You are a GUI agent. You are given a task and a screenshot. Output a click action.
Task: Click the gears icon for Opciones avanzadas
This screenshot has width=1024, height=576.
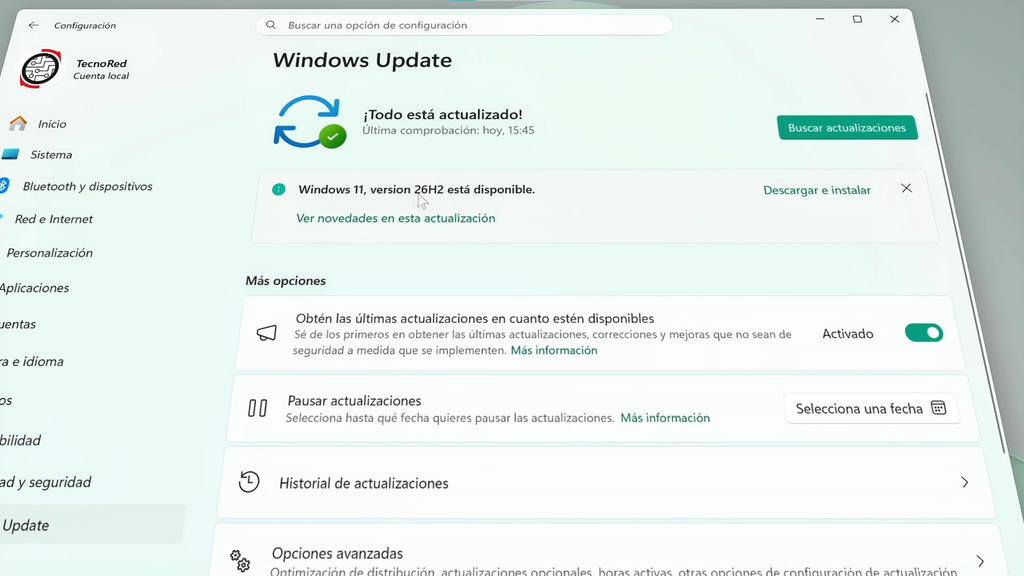pyautogui.click(x=240, y=560)
